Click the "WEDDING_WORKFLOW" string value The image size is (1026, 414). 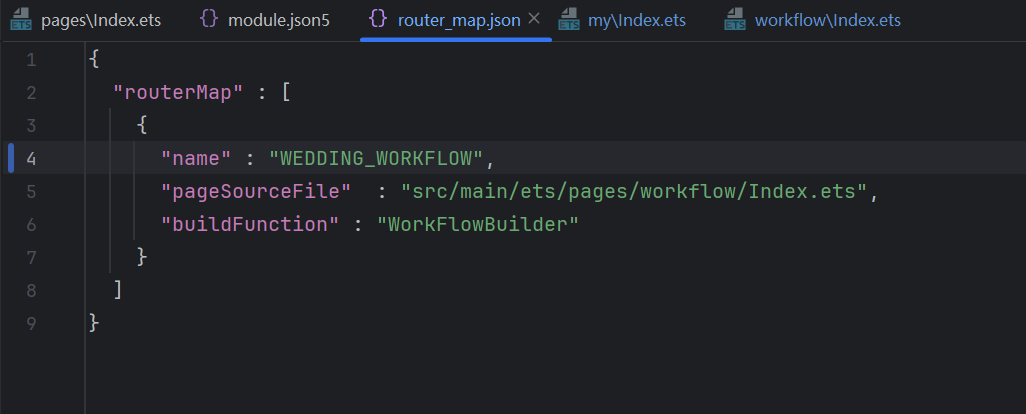376,159
